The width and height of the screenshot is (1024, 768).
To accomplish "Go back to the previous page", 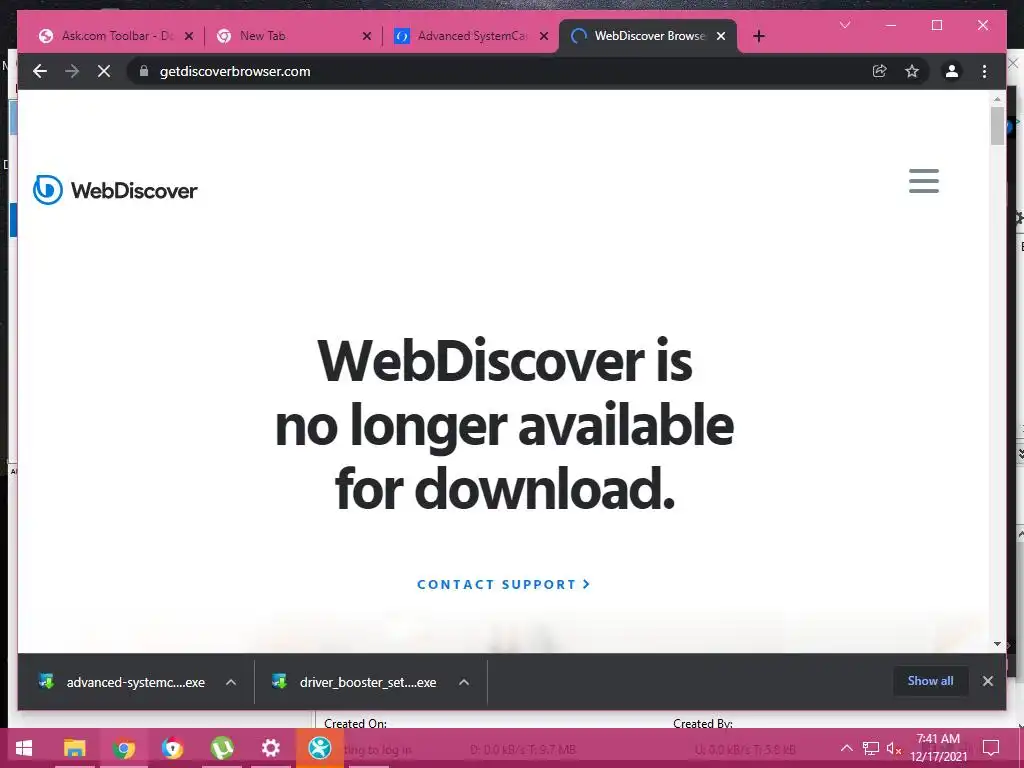I will 40,71.
